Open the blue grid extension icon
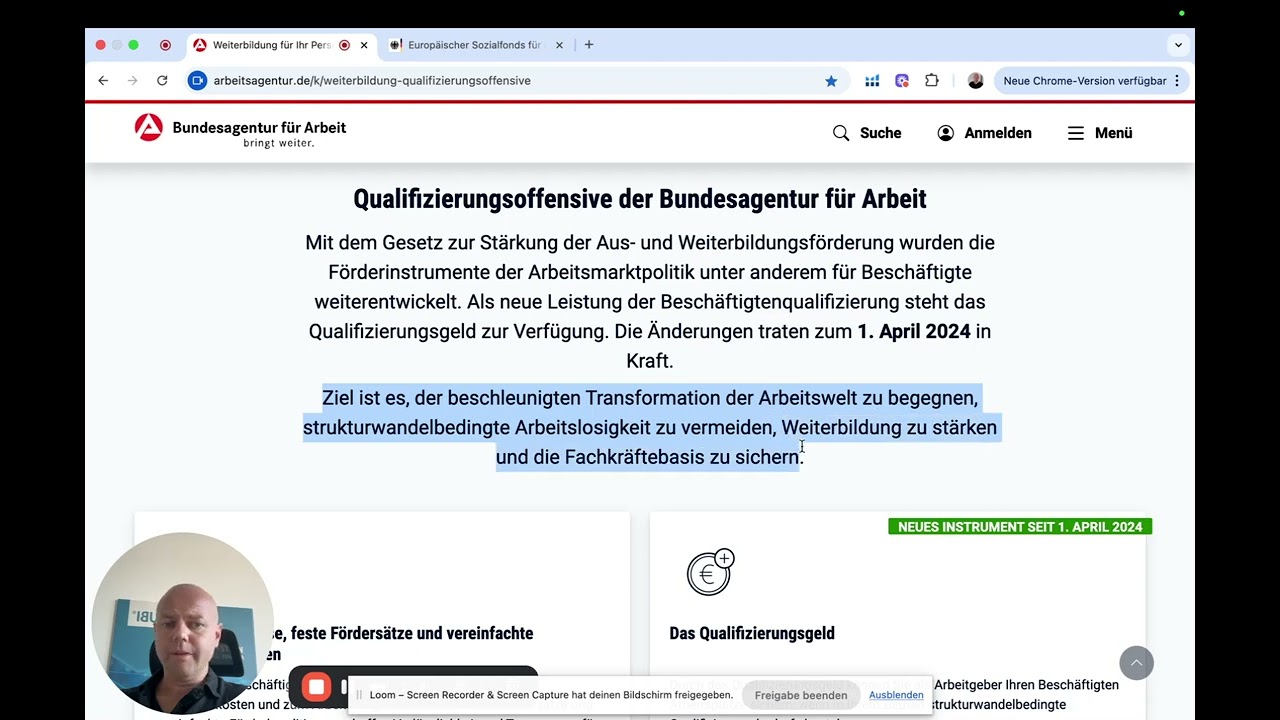The width and height of the screenshot is (1280, 720). pos(872,81)
